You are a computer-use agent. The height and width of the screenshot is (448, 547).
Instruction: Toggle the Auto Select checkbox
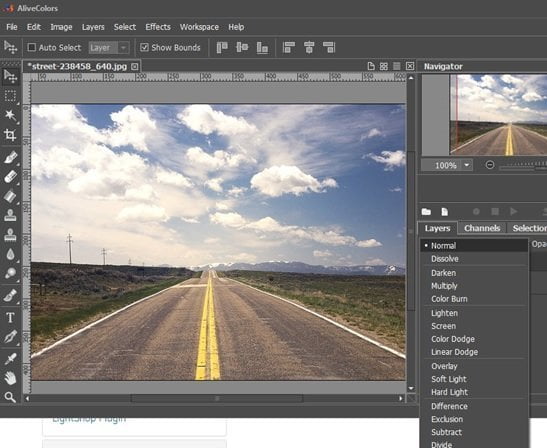pyautogui.click(x=32, y=47)
